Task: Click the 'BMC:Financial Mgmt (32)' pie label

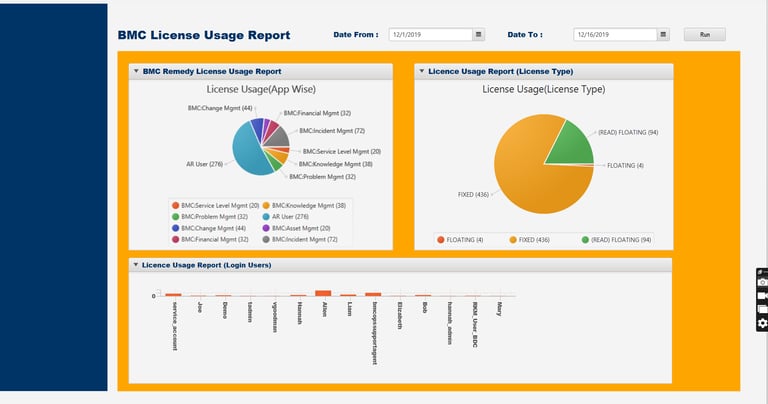Action: (x=317, y=113)
